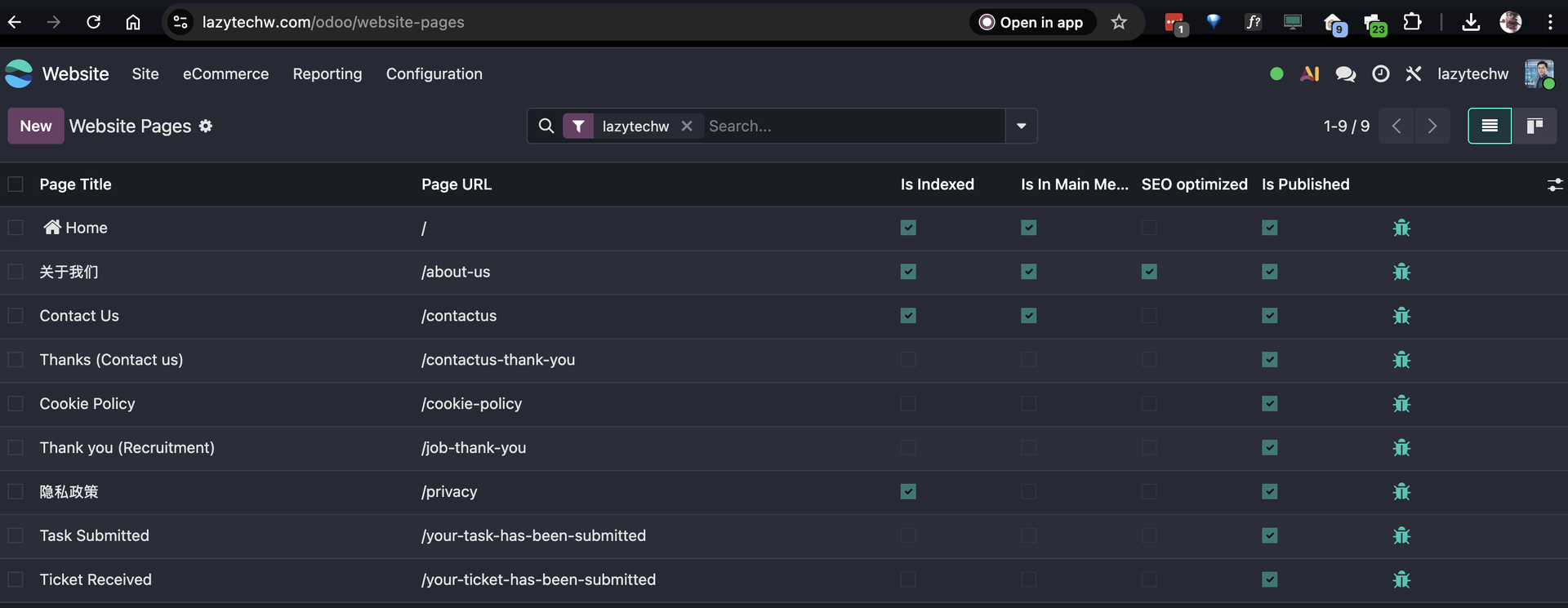The height and width of the screenshot is (608, 1568).
Task: Toggle Is Indexed for Home page
Action: (x=908, y=228)
